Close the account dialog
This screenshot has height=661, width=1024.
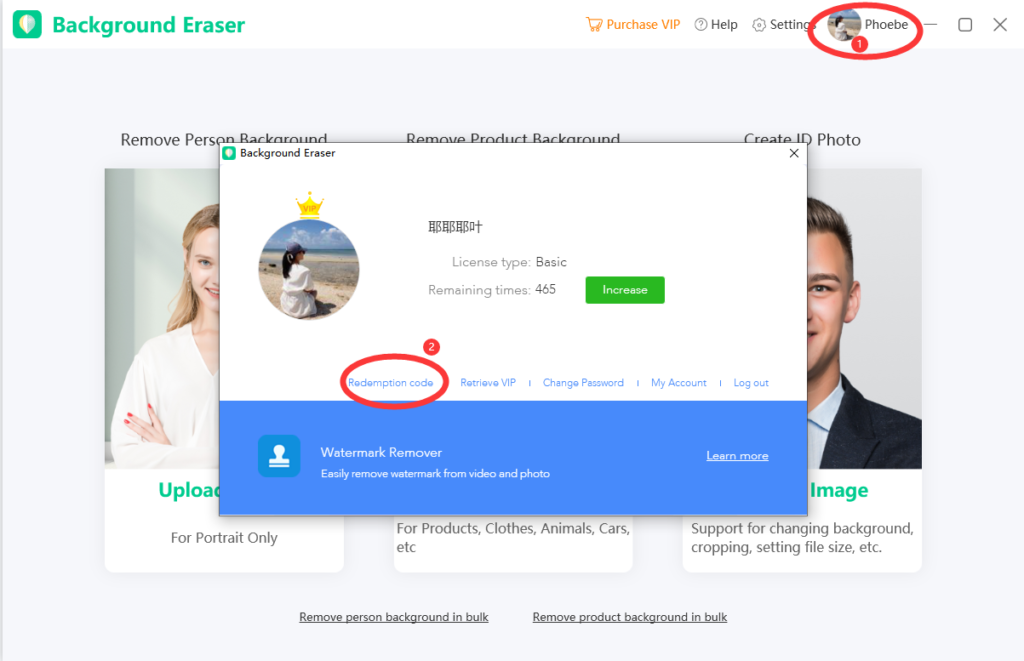pyautogui.click(x=793, y=153)
